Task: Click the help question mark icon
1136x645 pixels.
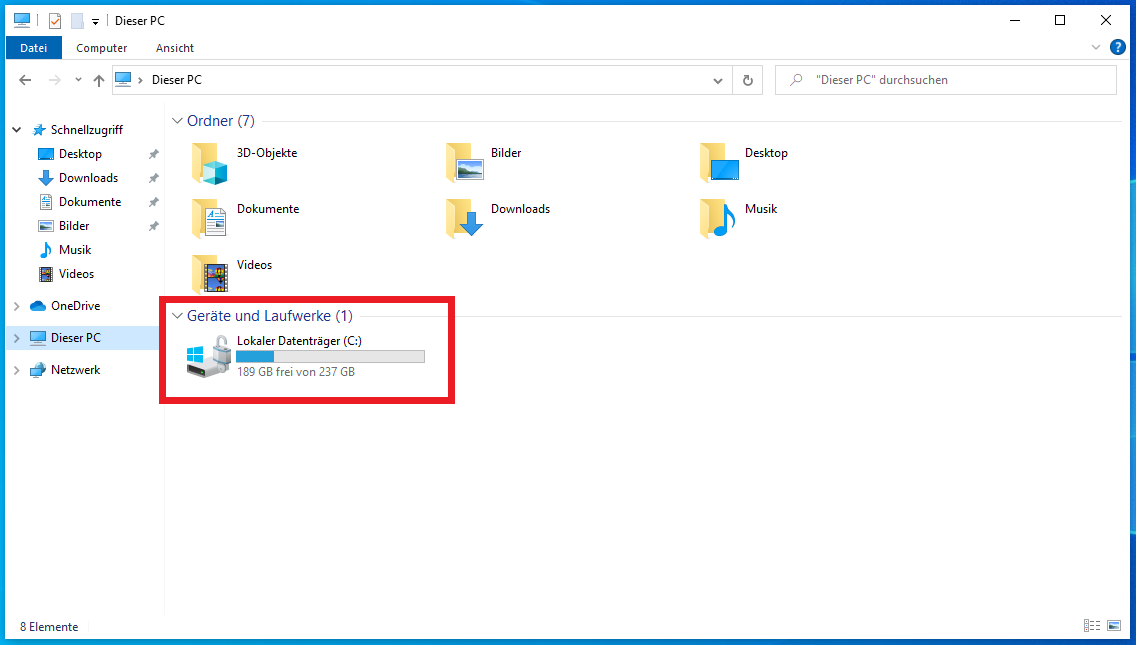Action: pos(1118,47)
